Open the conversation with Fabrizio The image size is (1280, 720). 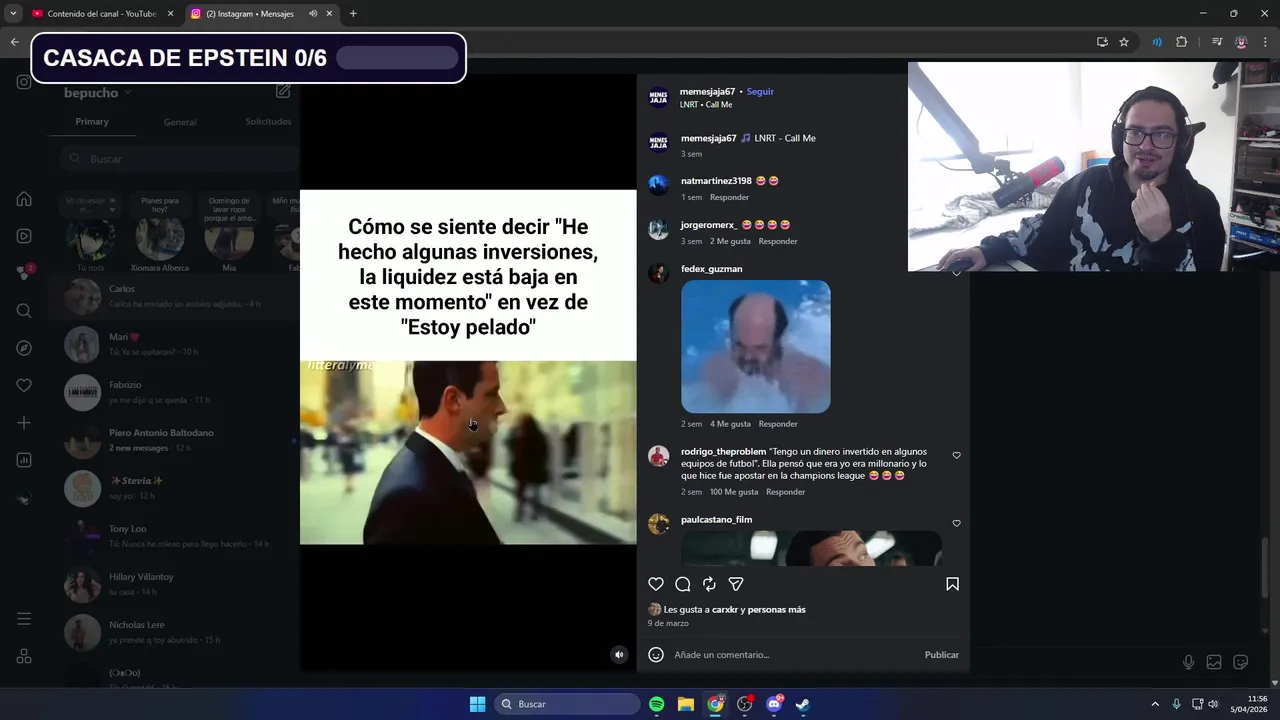[175, 392]
